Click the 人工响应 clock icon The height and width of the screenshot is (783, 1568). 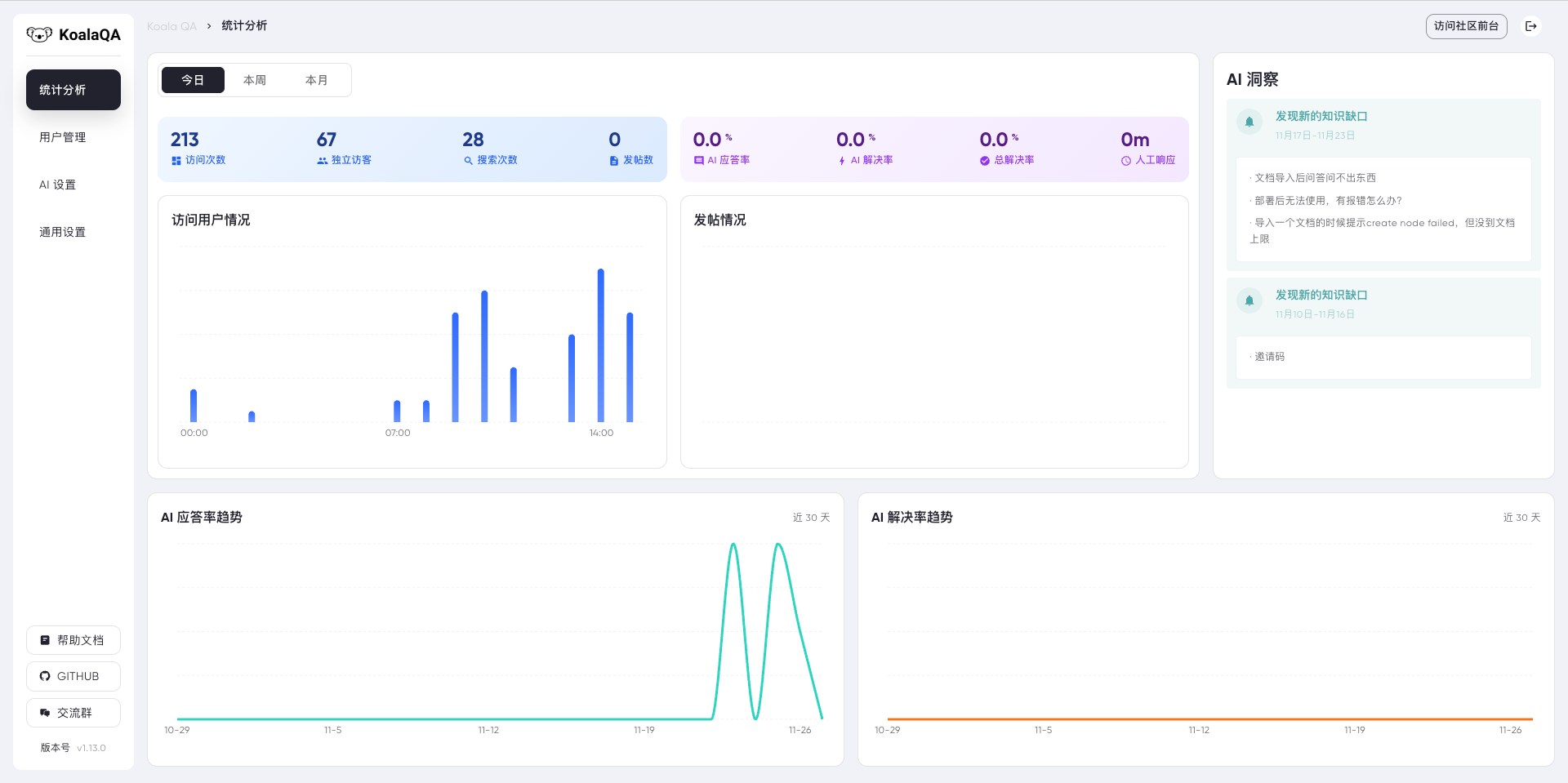1126,161
